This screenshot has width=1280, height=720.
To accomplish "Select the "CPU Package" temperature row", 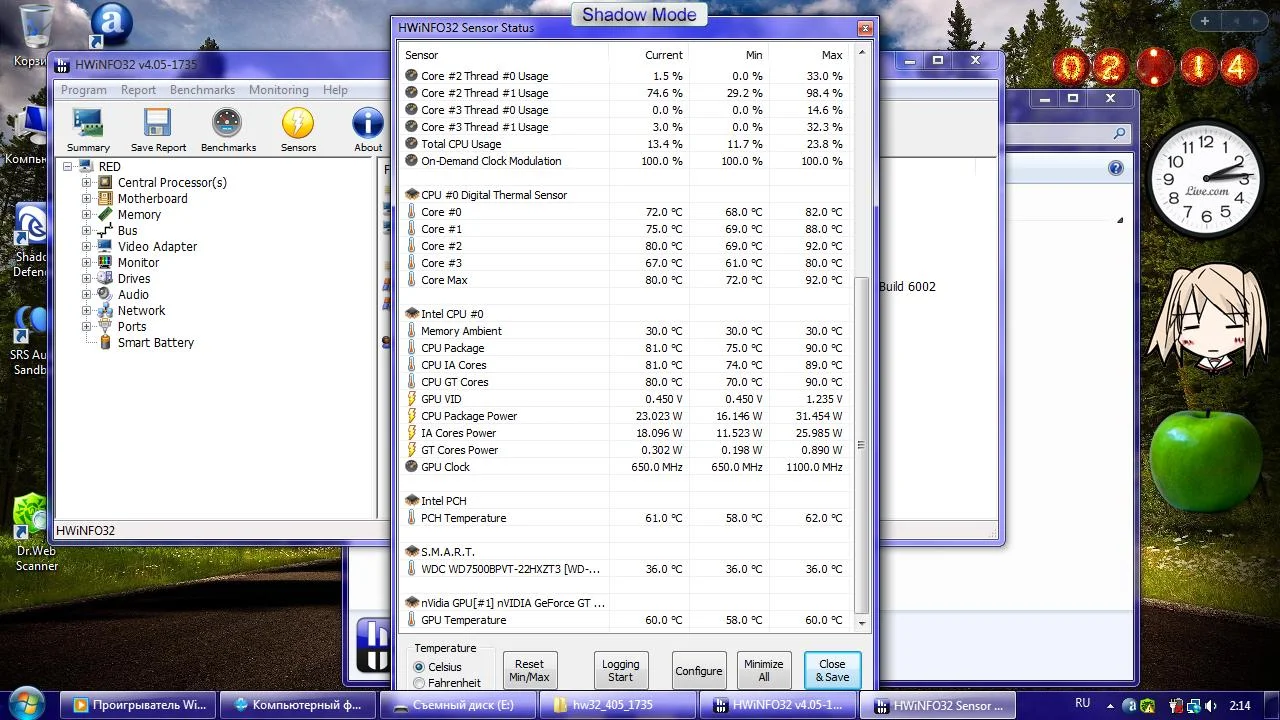I will coord(626,348).
